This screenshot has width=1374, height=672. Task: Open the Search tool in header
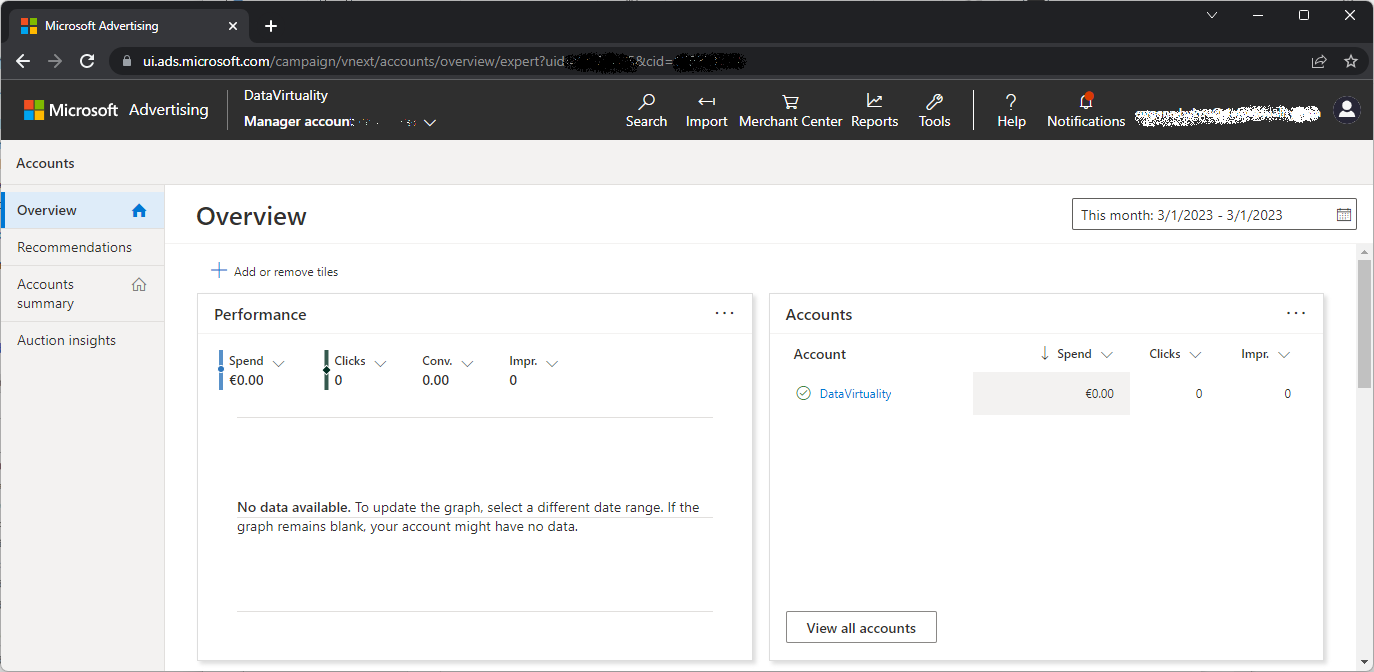click(646, 110)
